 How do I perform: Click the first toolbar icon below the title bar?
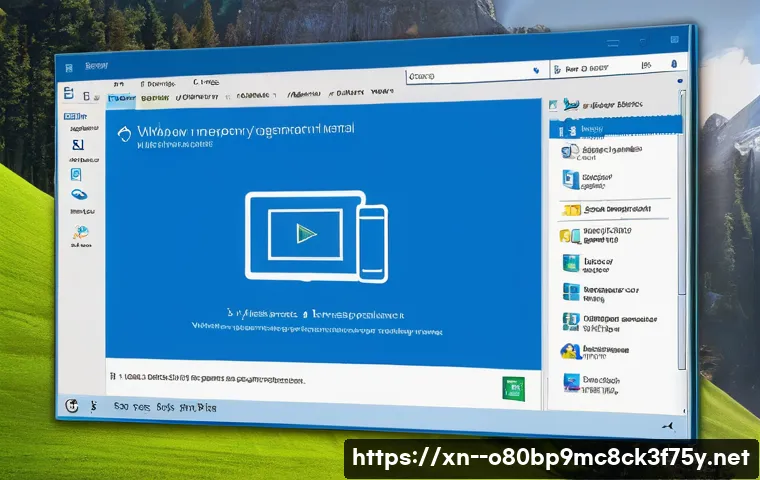(69, 93)
